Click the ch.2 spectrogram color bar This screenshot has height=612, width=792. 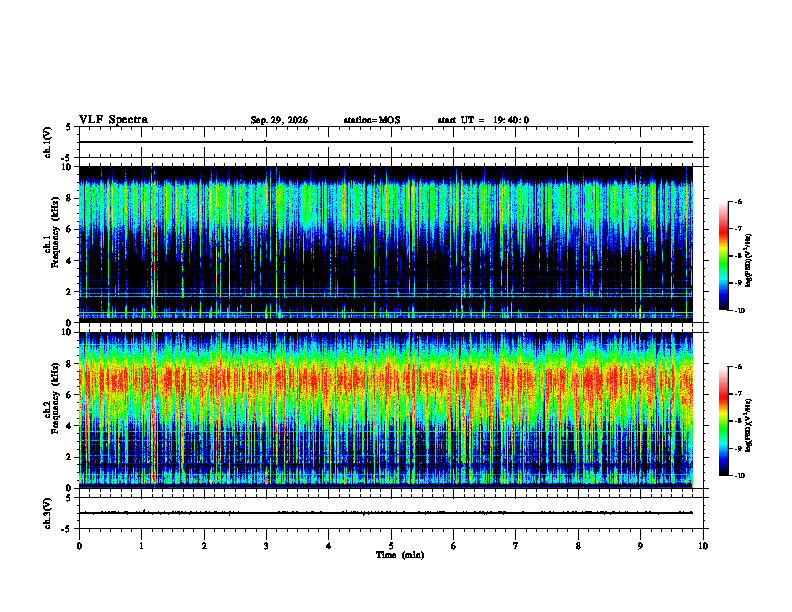[x=724, y=421]
